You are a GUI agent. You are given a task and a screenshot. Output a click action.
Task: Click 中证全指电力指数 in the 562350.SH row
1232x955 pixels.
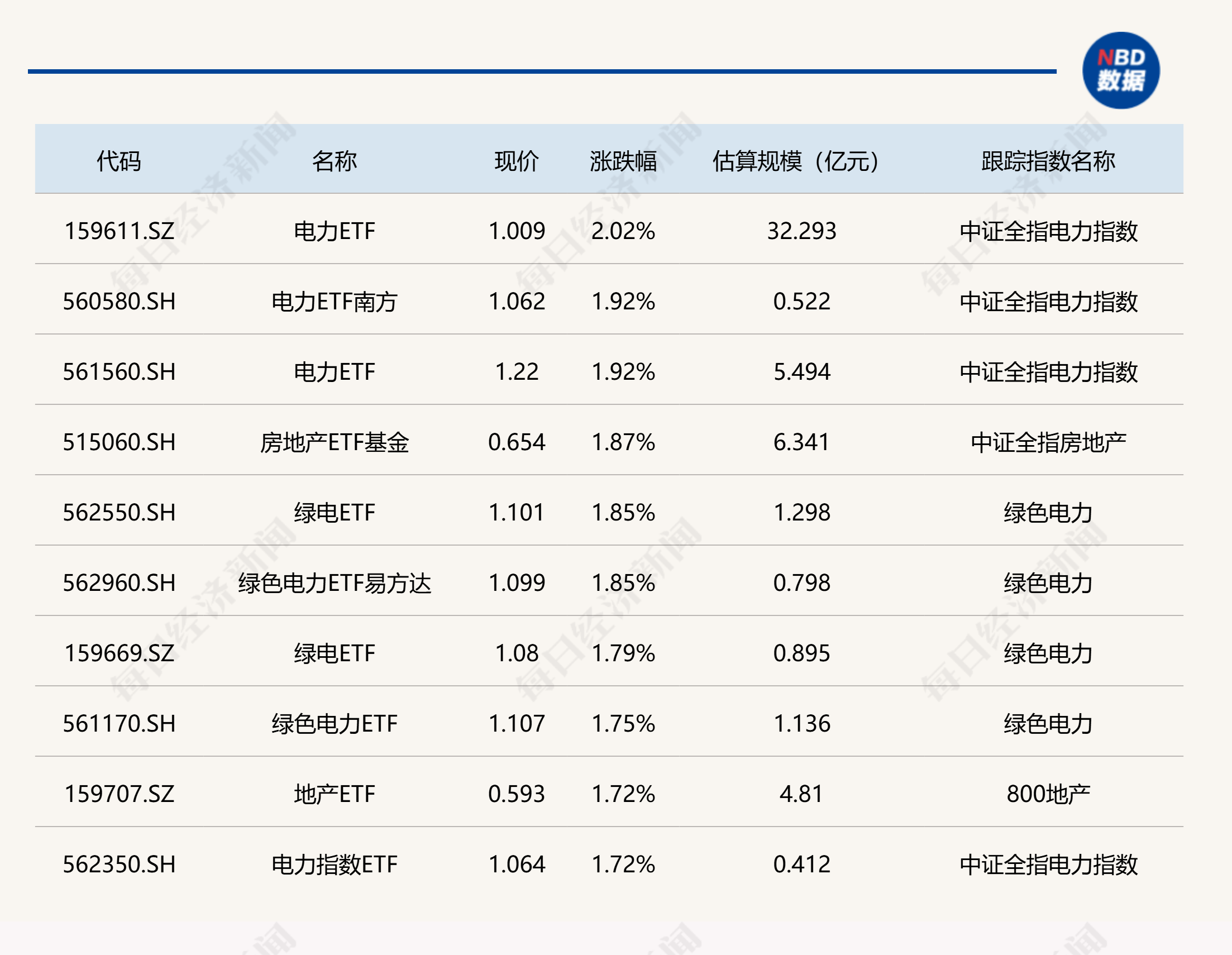(1048, 864)
